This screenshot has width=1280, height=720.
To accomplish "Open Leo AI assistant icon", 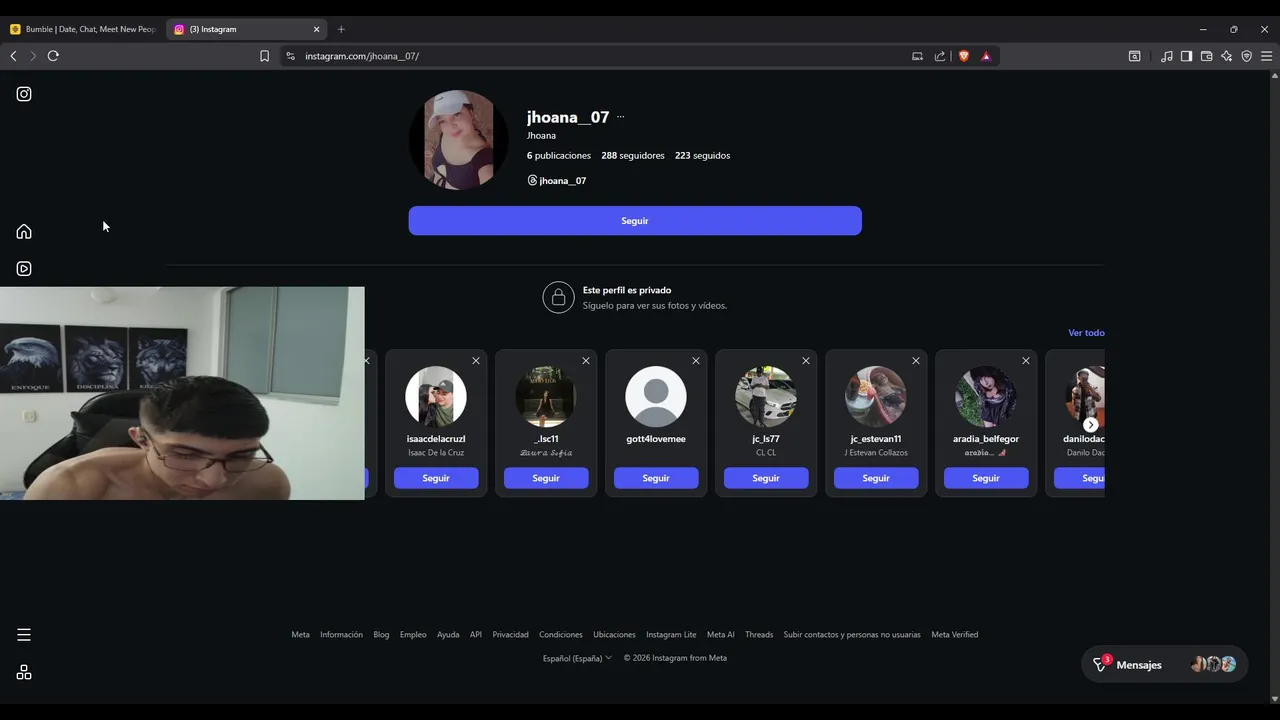I will (1226, 56).
